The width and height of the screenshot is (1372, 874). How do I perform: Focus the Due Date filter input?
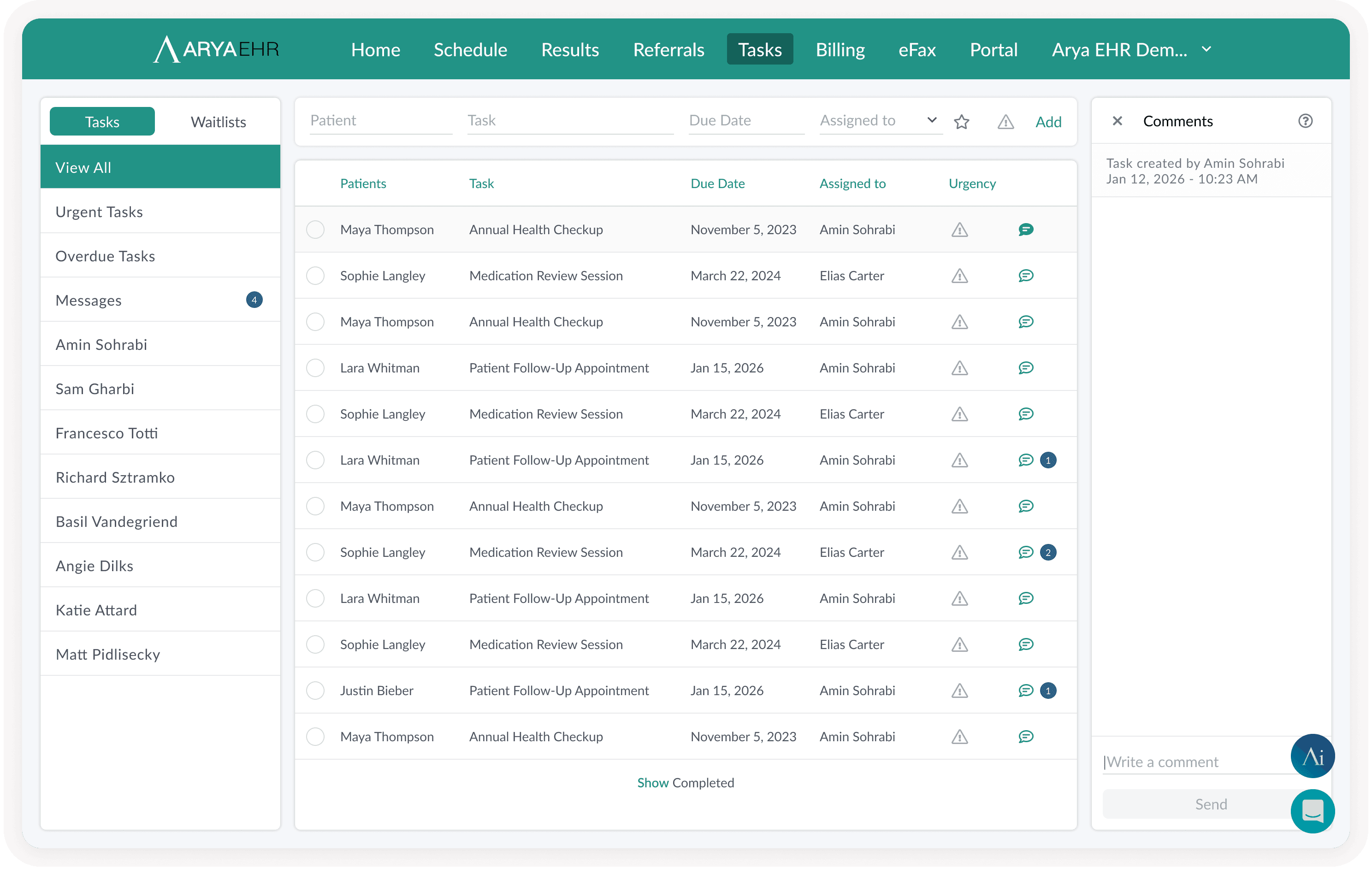746,120
